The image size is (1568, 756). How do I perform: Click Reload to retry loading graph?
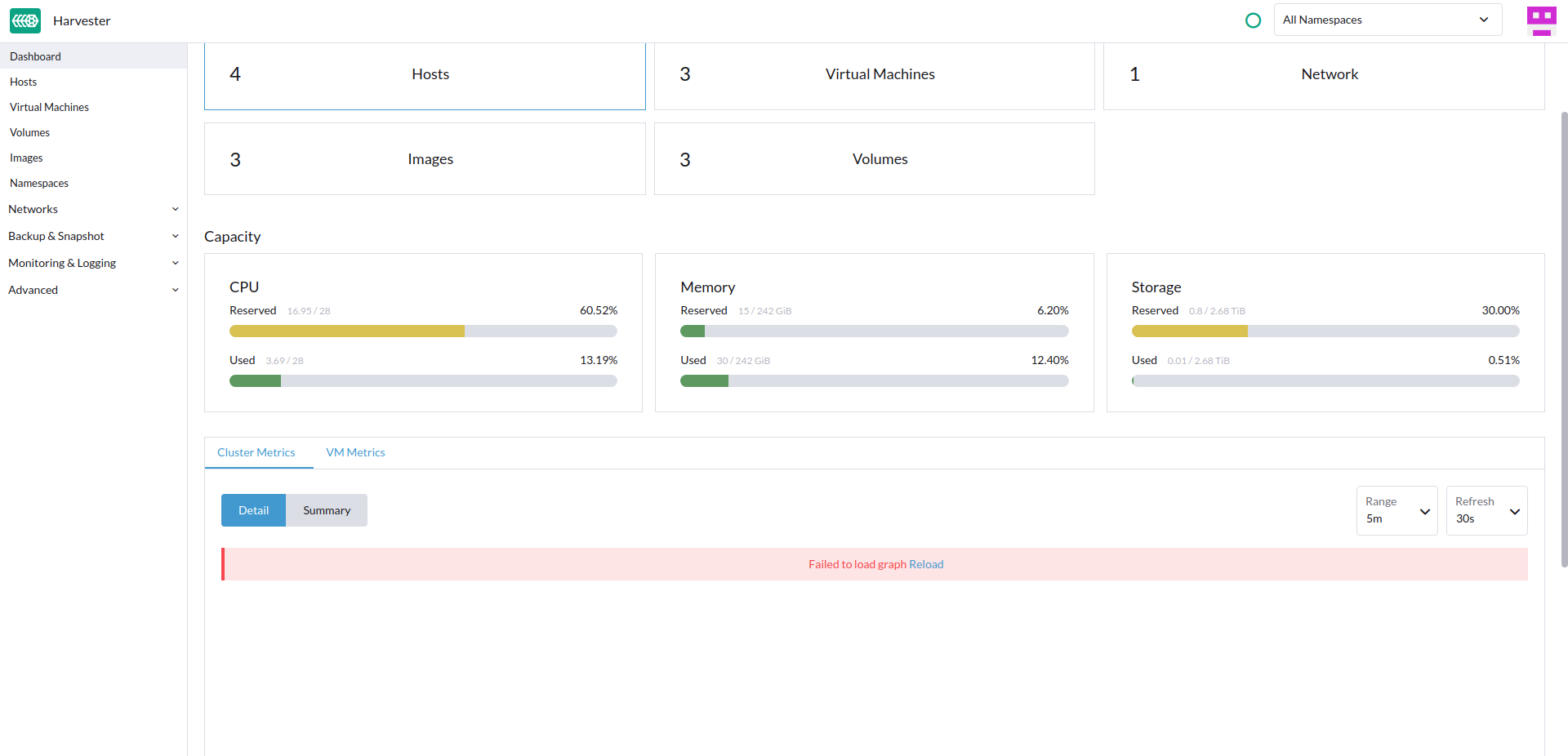[926, 563]
